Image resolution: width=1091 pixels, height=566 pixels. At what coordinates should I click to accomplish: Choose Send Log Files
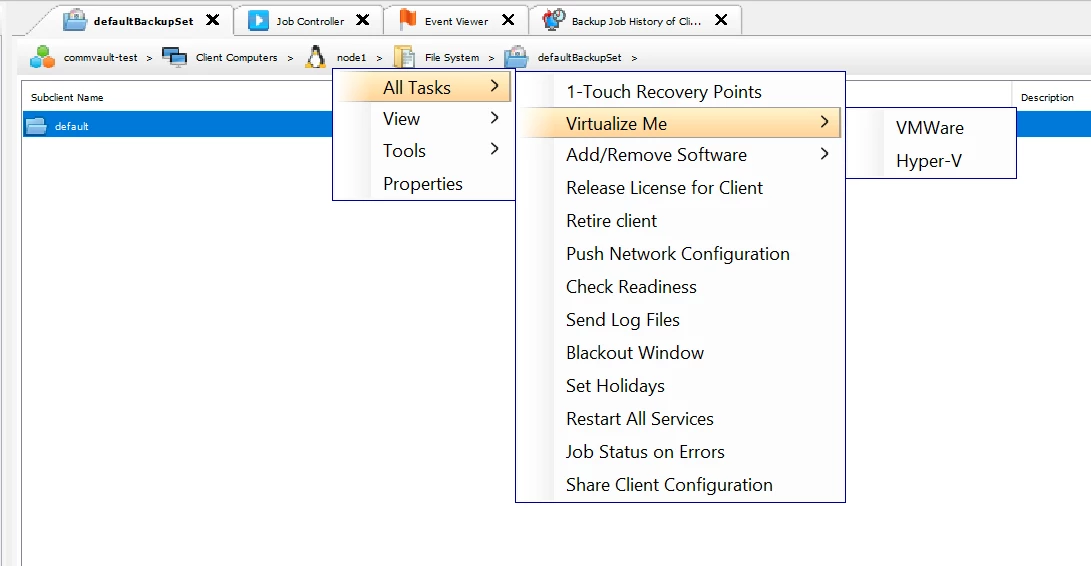(680, 320)
